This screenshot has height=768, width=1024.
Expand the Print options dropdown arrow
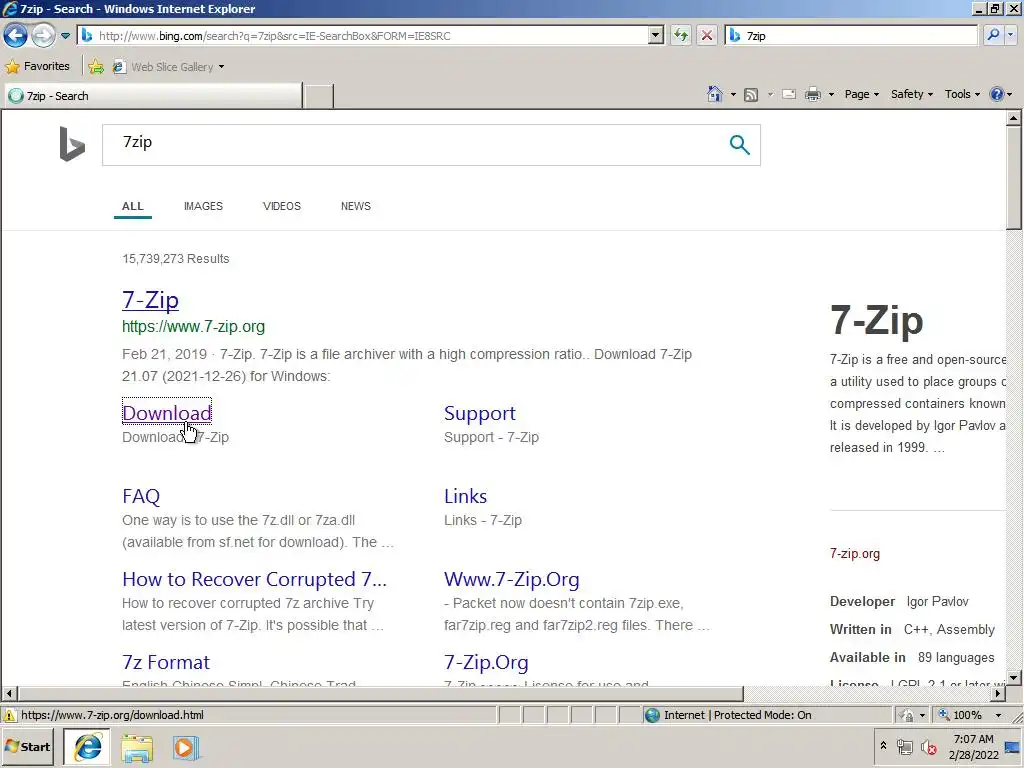[831, 95]
